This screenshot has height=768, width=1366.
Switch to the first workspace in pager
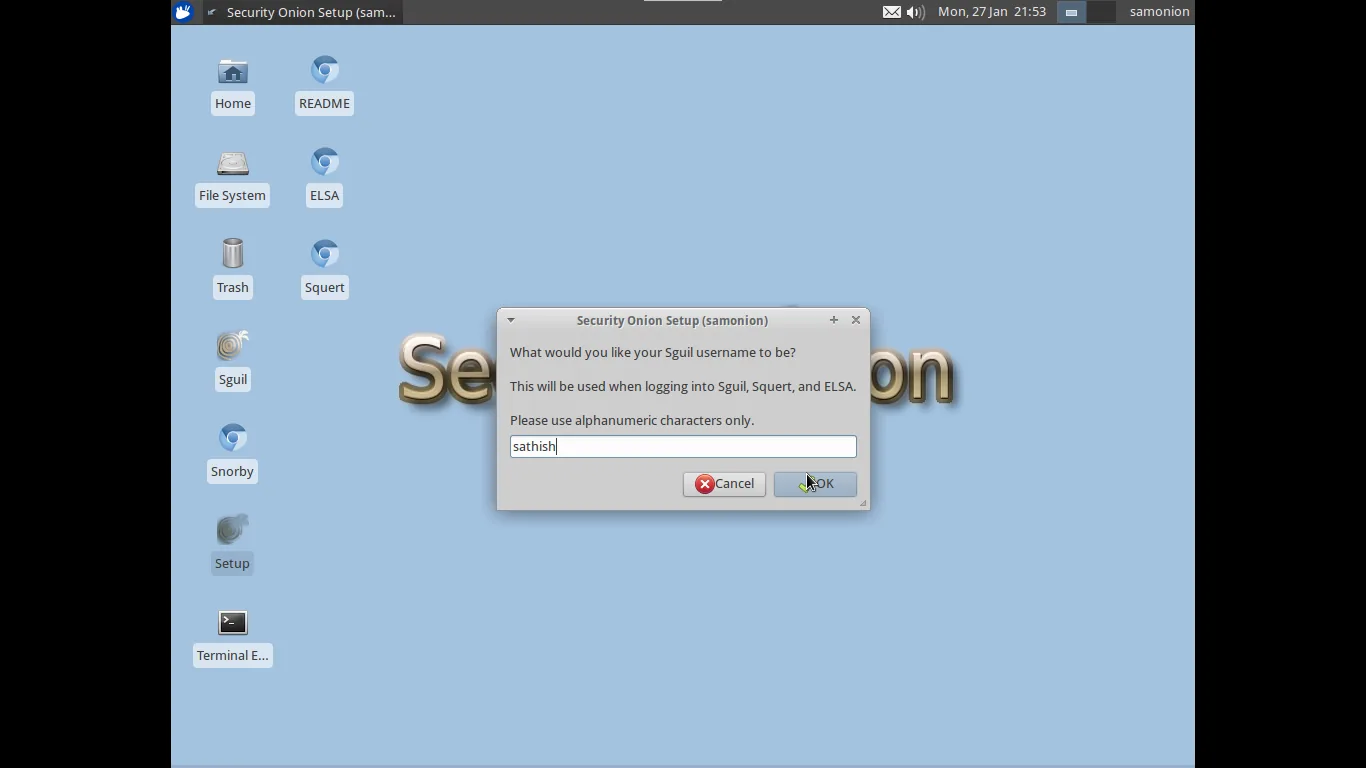point(1071,12)
